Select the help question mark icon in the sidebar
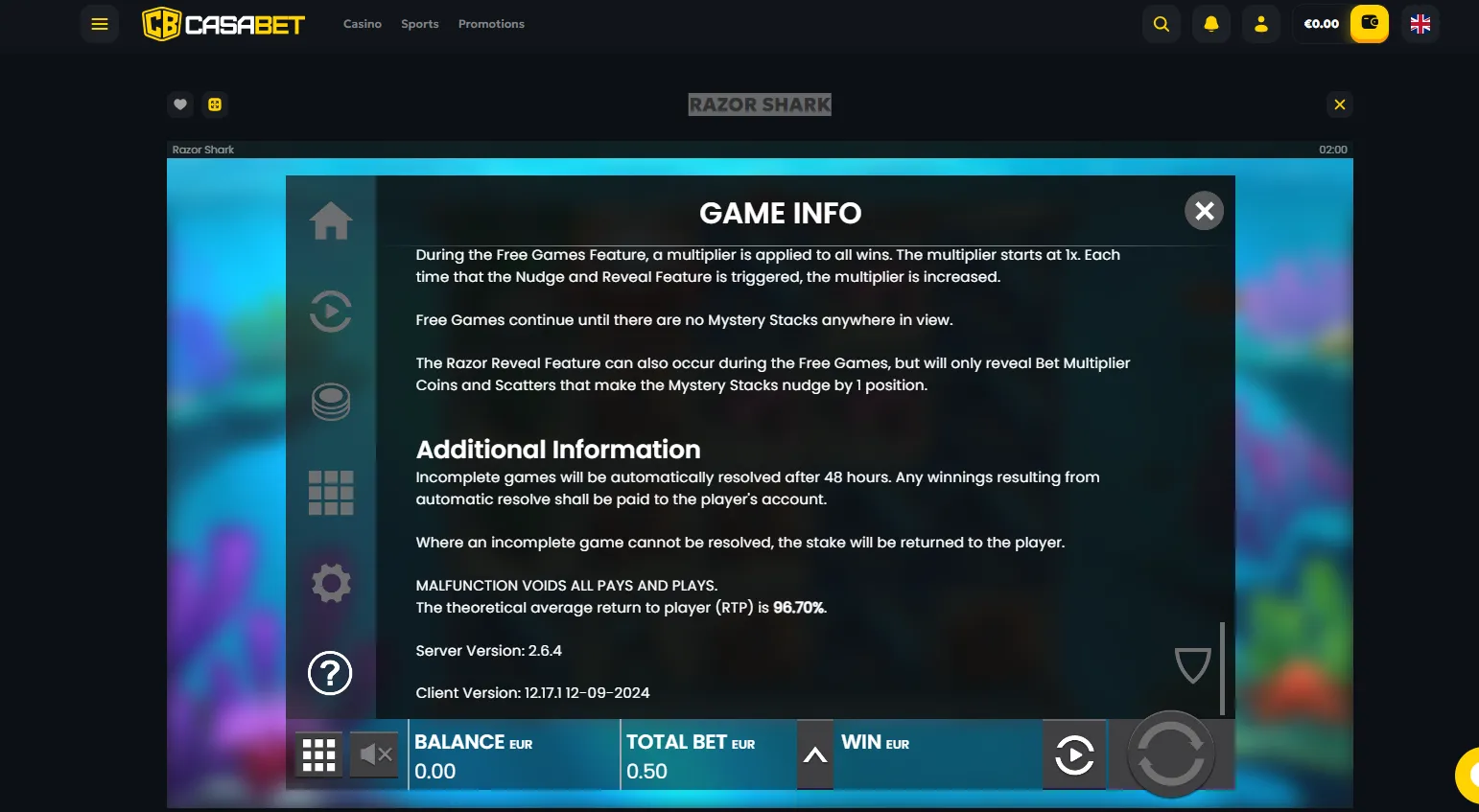The width and height of the screenshot is (1479, 812). click(x=330, y=673)
